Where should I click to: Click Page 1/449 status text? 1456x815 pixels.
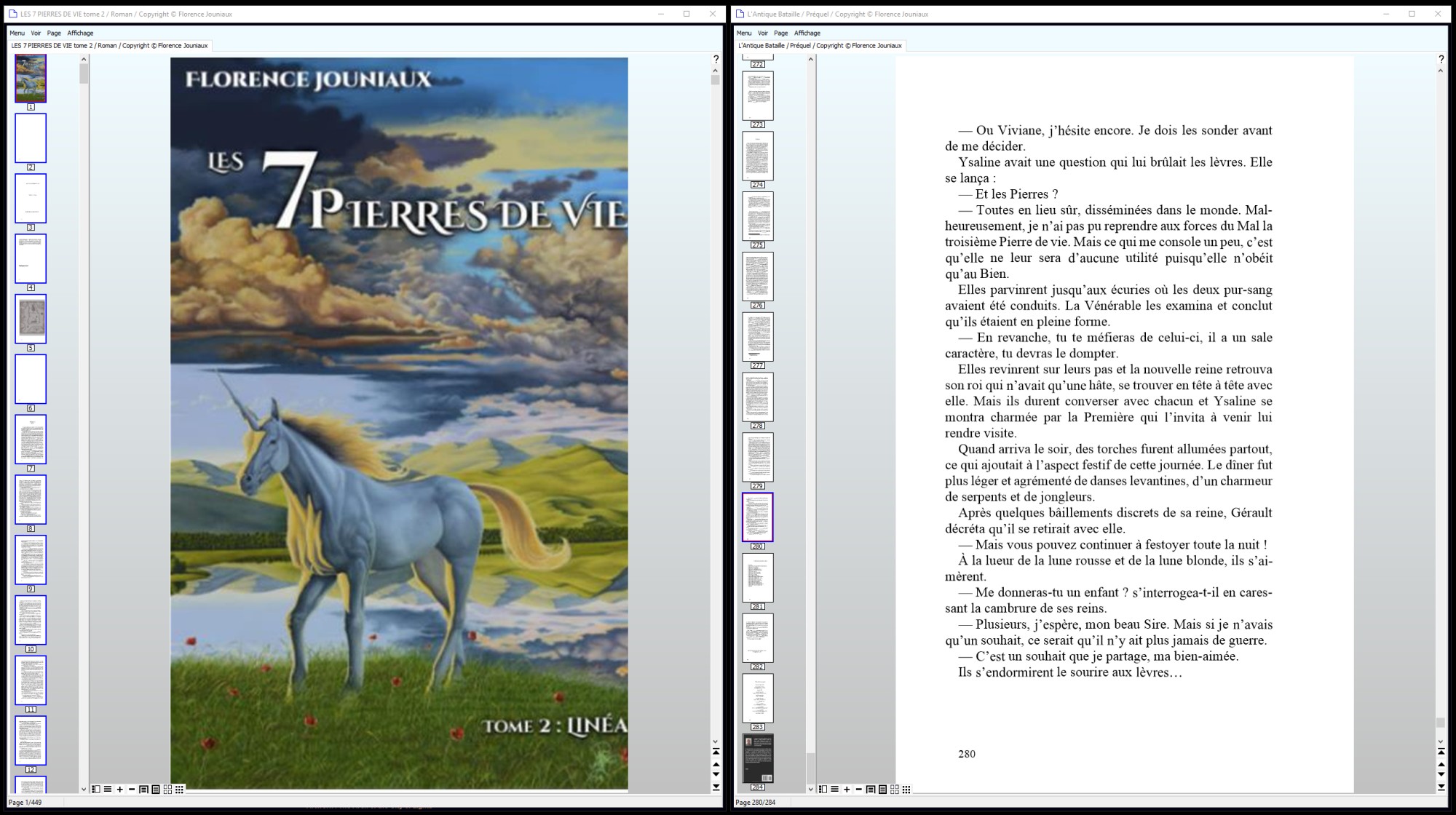click(25, 803)
